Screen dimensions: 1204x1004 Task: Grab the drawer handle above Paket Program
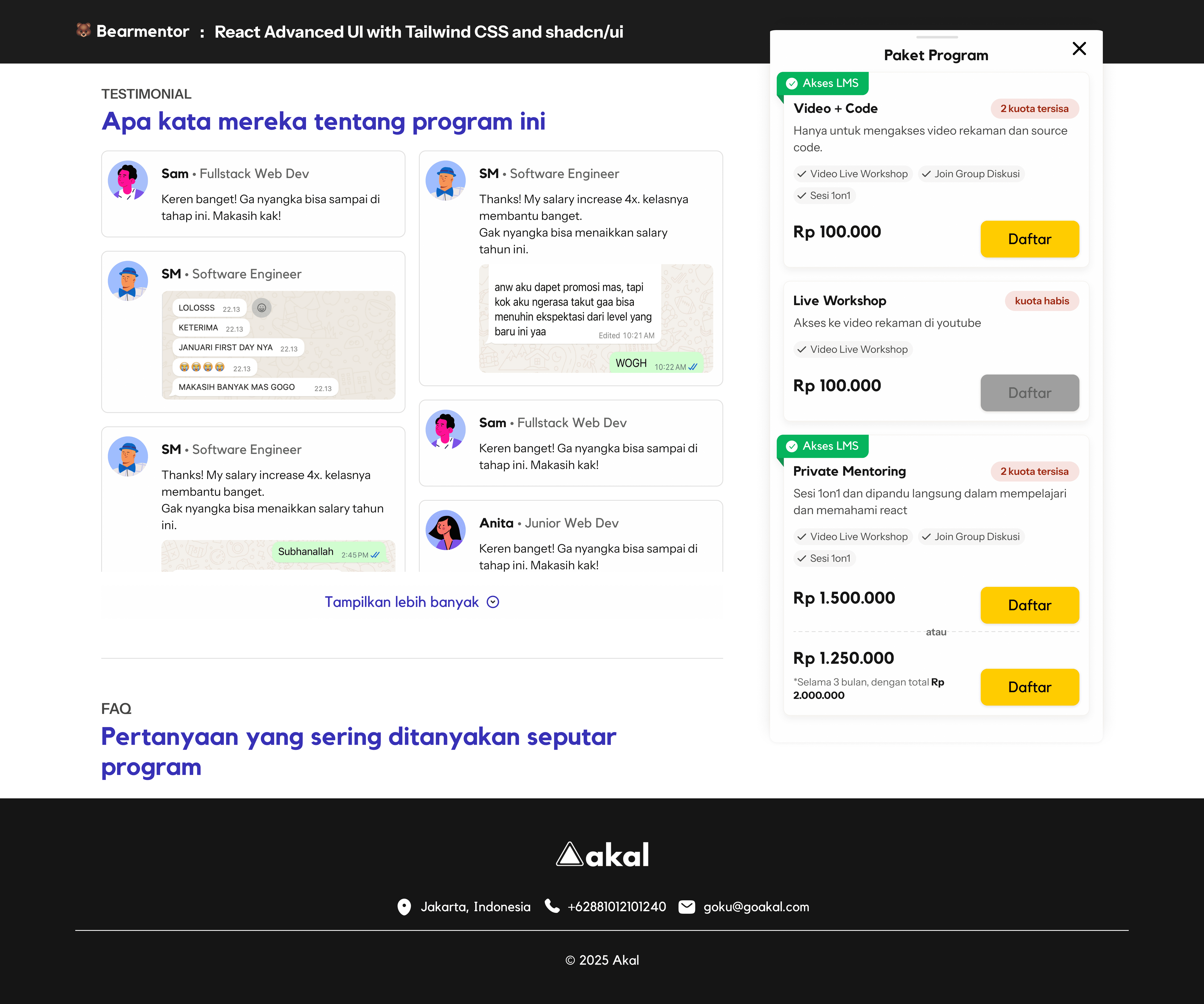pyautogui.click(x=937, y=37)
